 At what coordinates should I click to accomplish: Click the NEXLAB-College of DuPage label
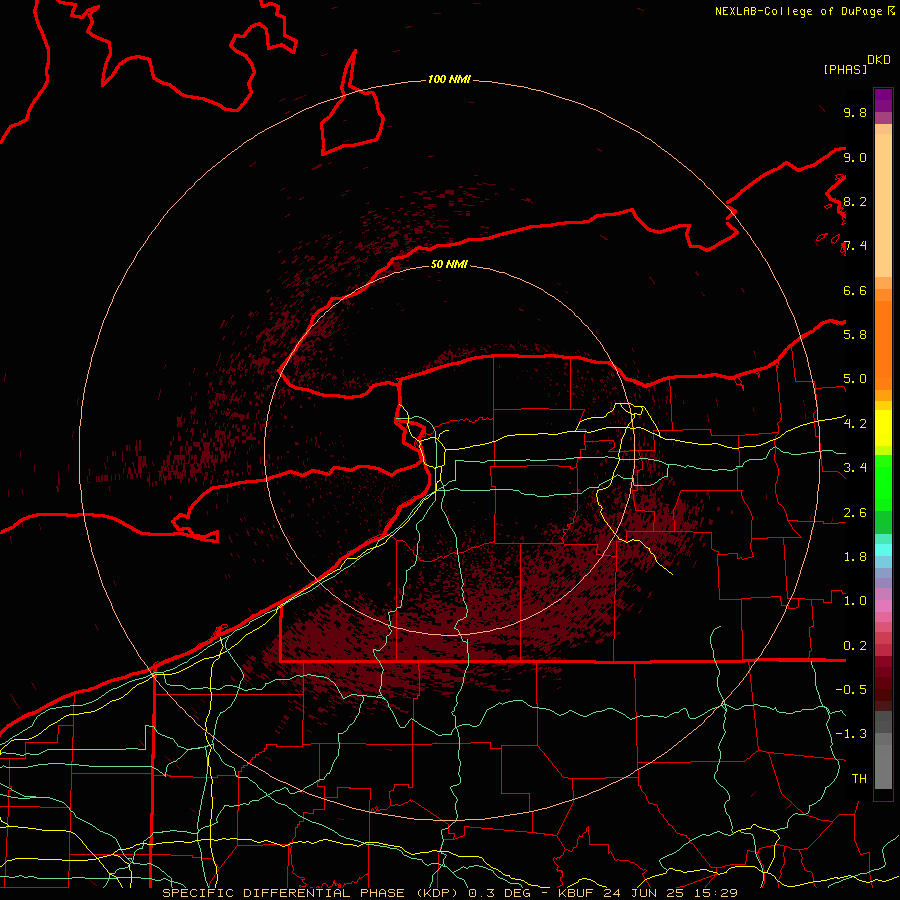tap(800, 11)
